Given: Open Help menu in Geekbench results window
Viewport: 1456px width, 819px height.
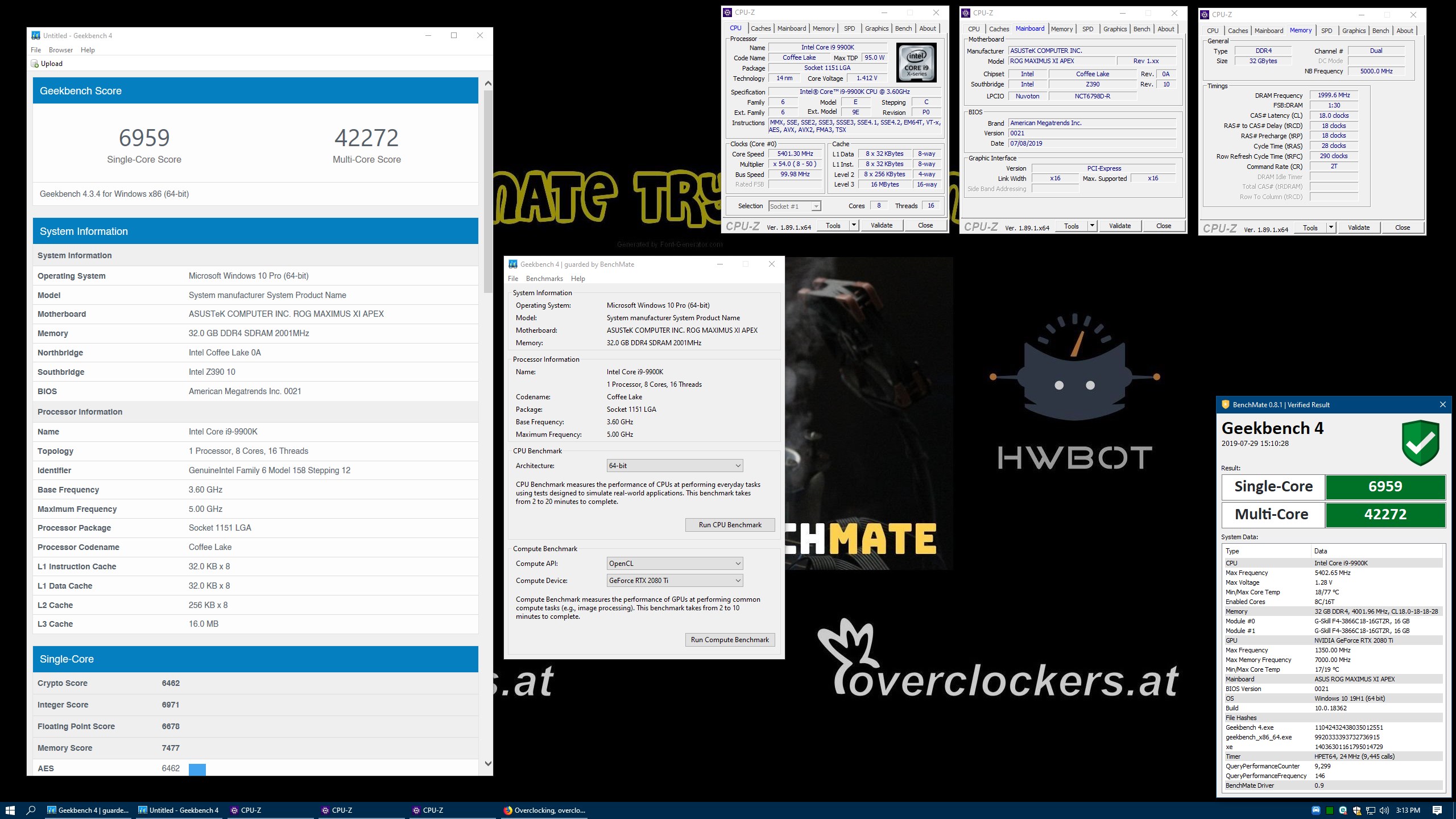Looking at the screenshot, I should coord(88,50).
